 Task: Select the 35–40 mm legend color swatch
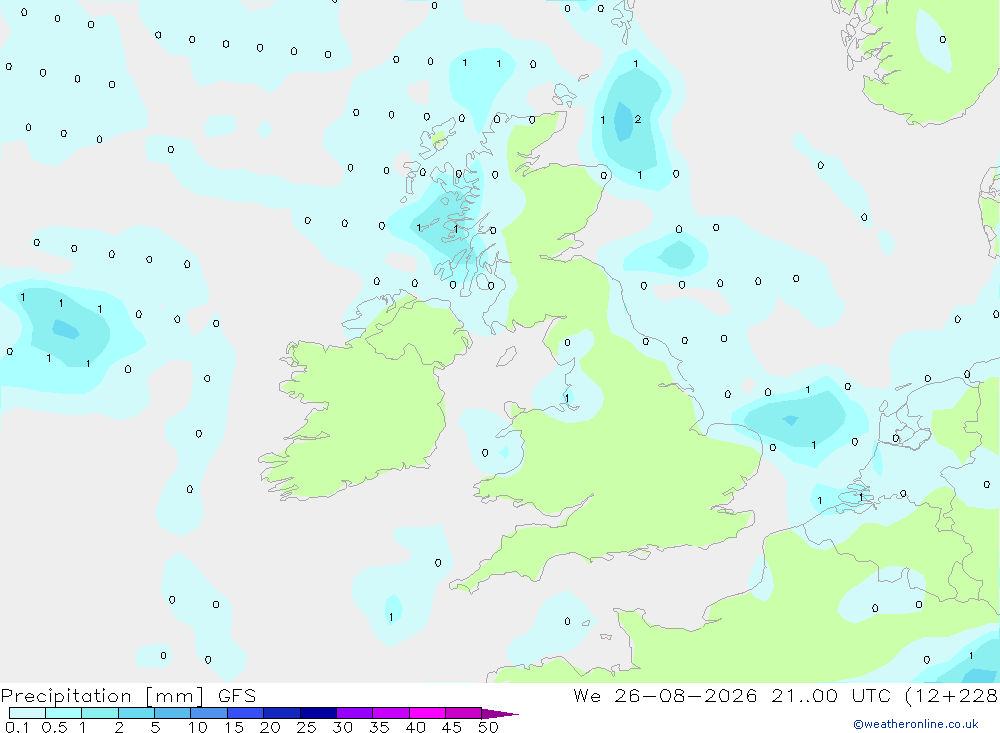(x=391, y=713)
